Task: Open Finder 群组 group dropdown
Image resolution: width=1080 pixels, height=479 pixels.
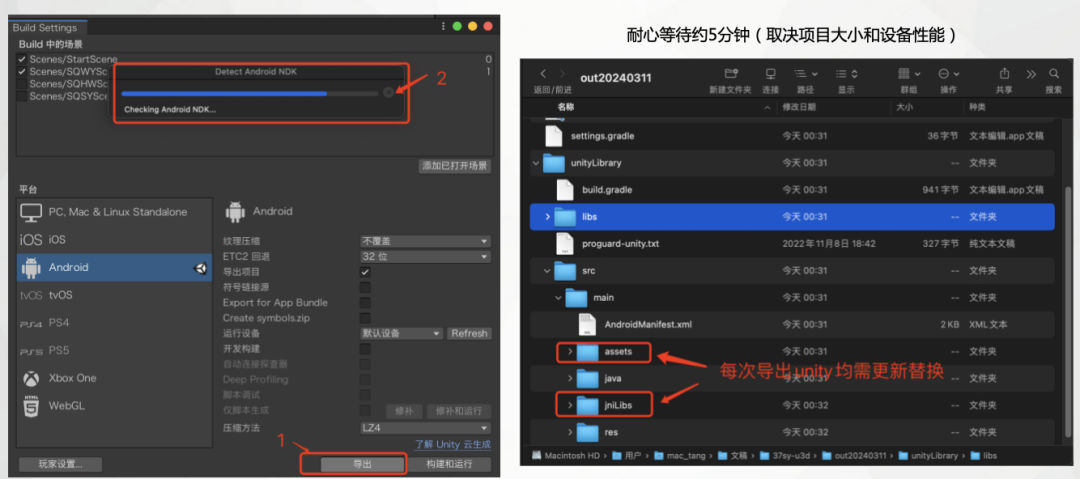Action: coord(908,73)
